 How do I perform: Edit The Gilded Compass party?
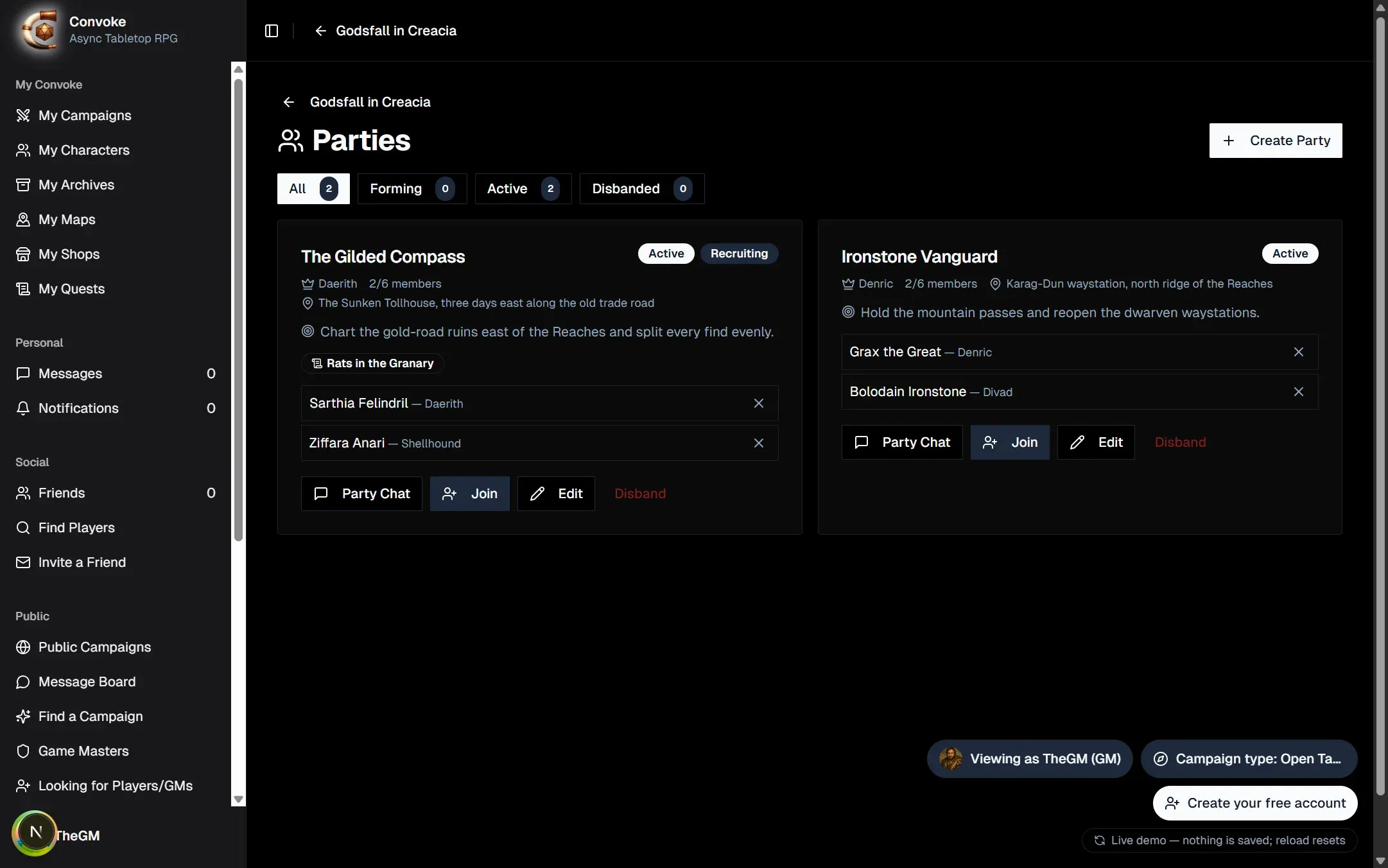[x=556, y=494]
